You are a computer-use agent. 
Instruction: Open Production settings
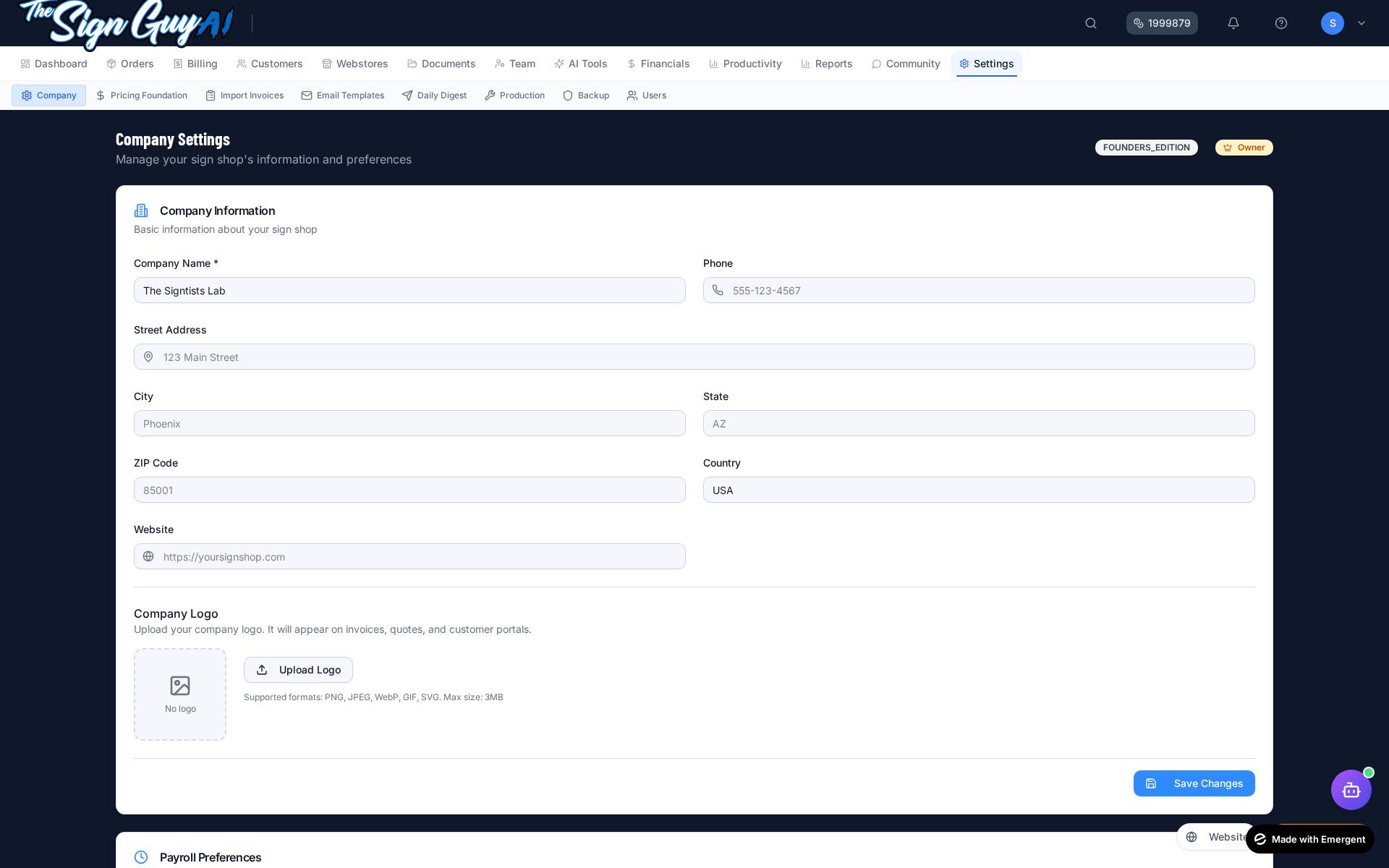[514, 95]
